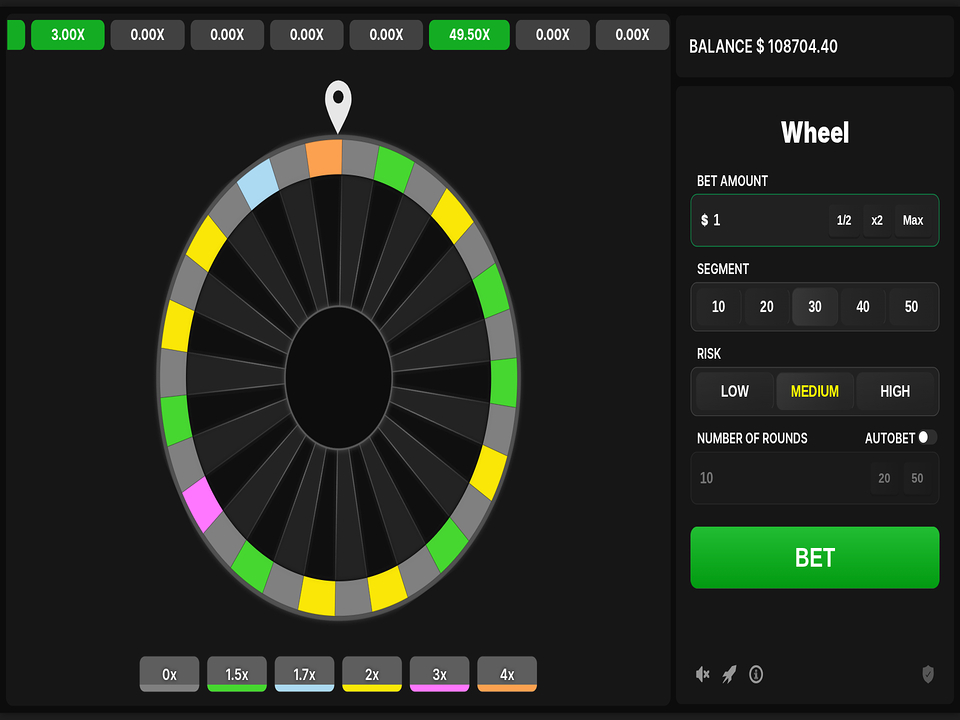The height and width of the screenshot is (720, 960).
Task: Unmute sound with the speaker icon
Action: coord(703,675)
